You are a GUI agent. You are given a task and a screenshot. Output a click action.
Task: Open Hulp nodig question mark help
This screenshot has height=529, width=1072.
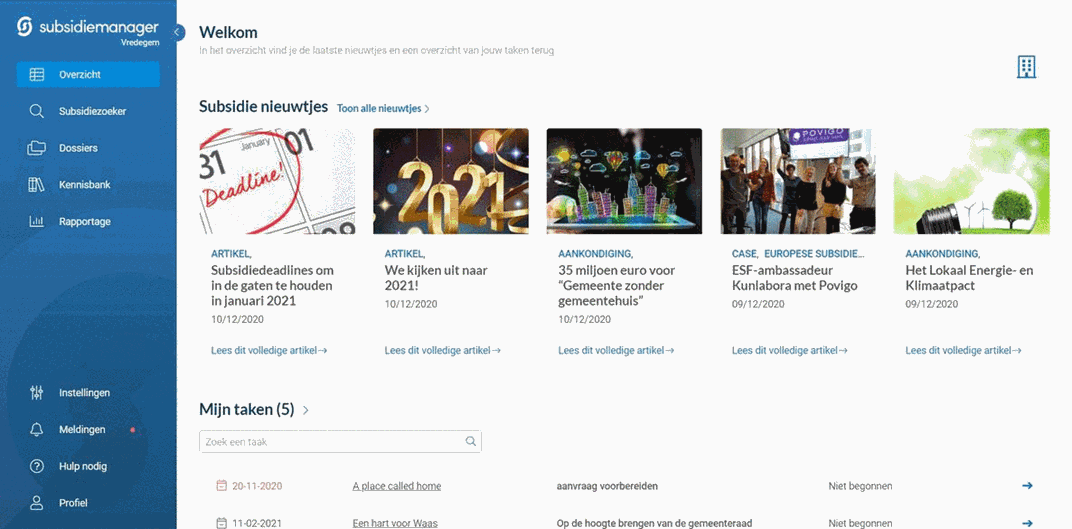36,466
